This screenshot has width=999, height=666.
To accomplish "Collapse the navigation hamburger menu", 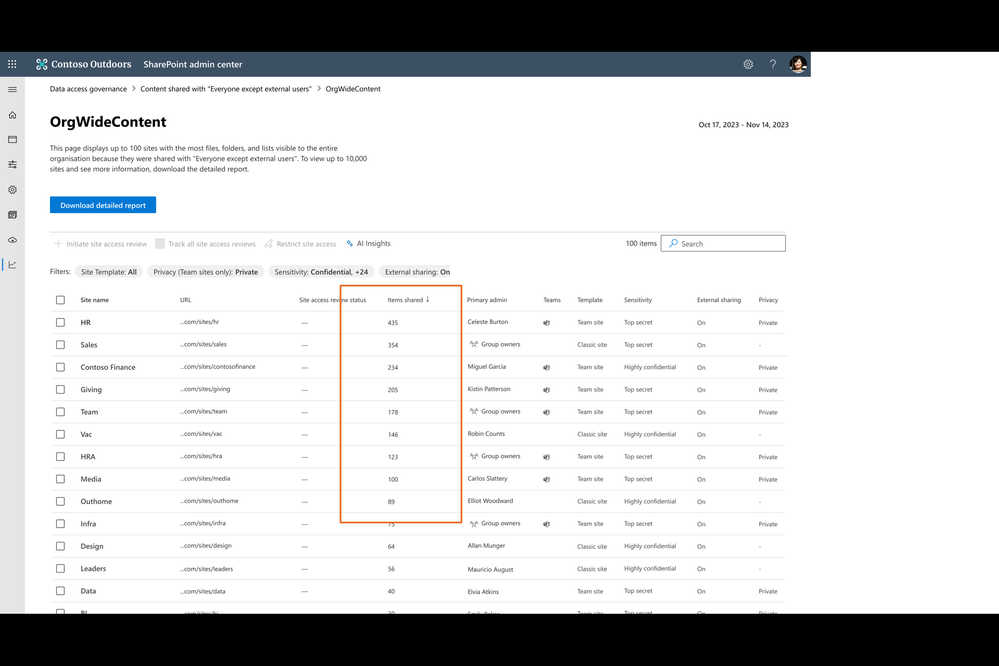I will click(x=12, y=90).
